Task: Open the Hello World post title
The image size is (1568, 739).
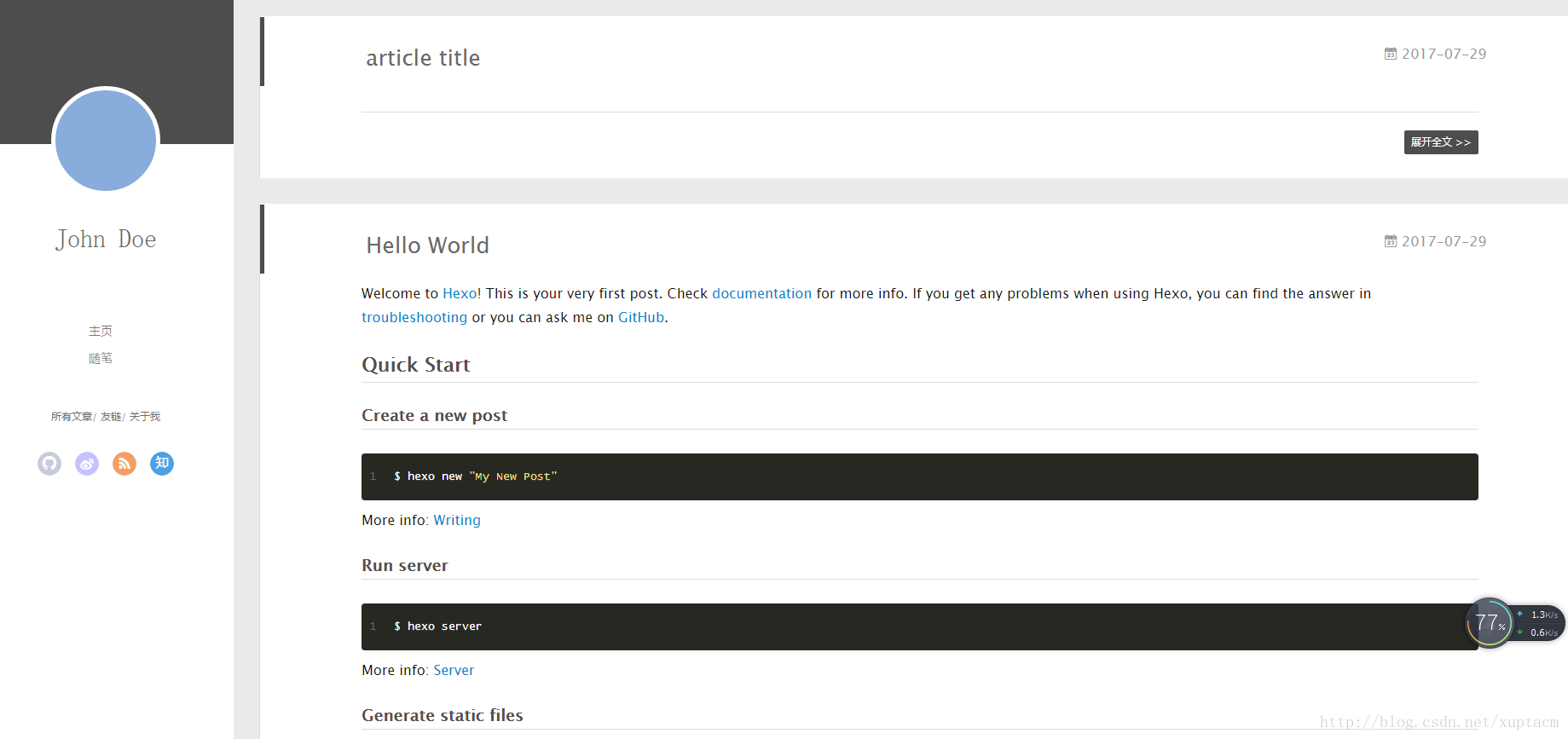Action: tap(427, 245)
